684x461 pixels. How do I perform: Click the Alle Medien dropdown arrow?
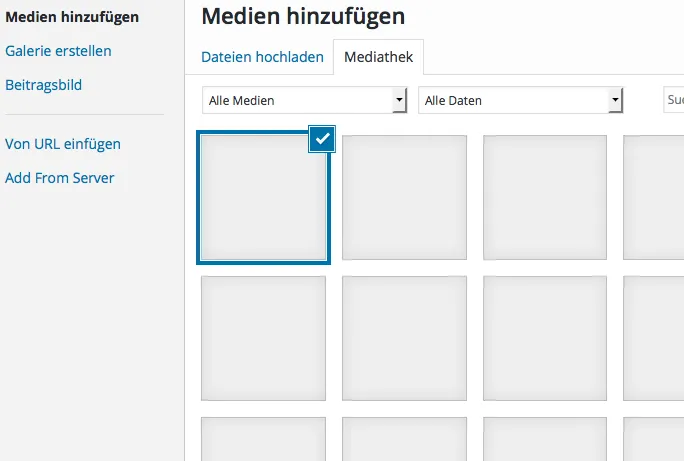pos(399,100)
